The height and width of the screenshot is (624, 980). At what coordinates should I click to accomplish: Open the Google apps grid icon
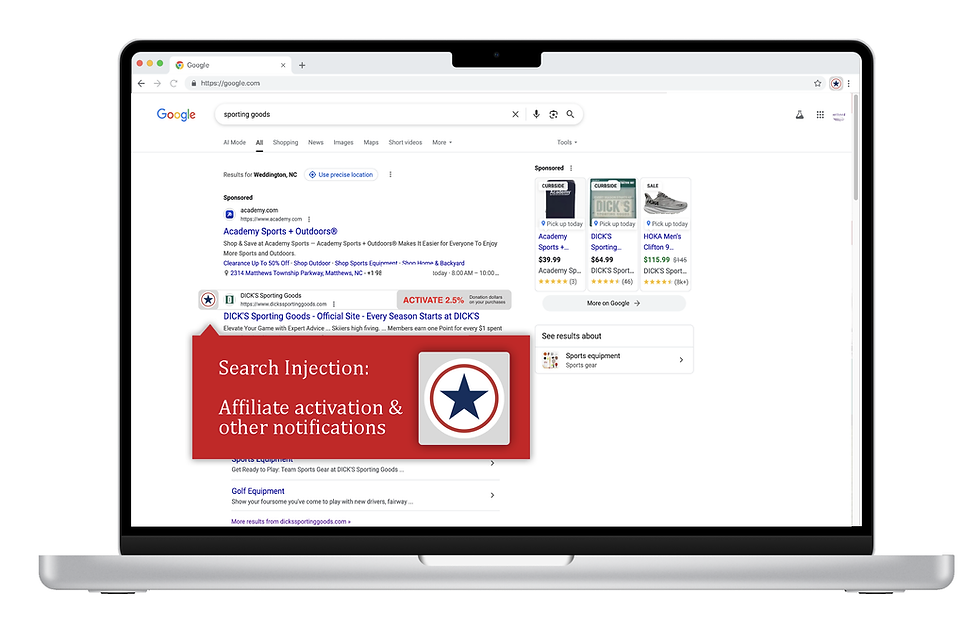pyautogui.click(x=820, y=114)
